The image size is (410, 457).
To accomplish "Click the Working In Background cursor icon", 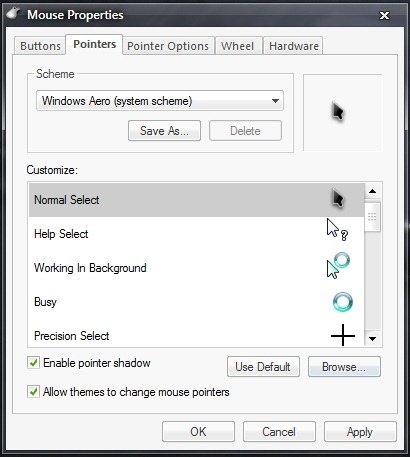I will click(x=338, y=265).
